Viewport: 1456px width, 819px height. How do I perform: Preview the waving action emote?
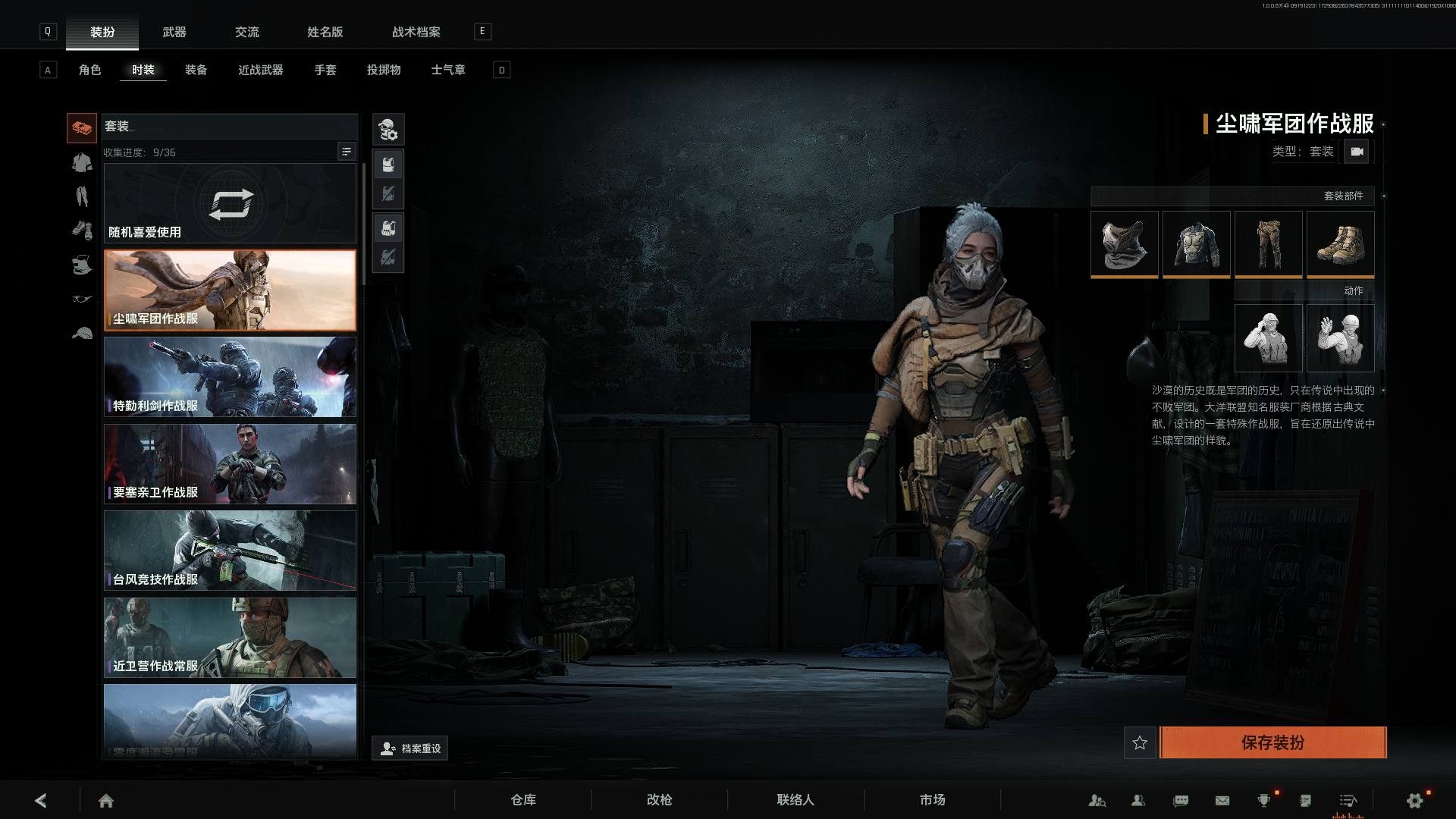1341,338
